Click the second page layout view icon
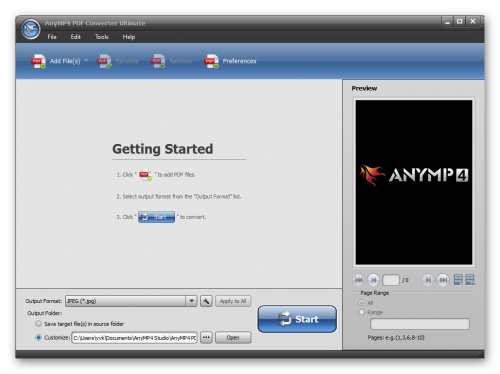 click(x=470, y=280)
